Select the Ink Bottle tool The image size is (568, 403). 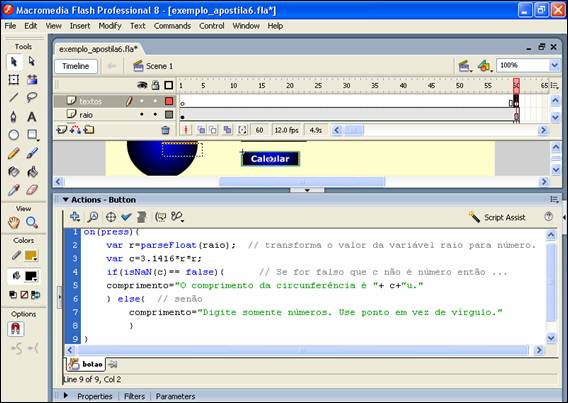(14, 171)
